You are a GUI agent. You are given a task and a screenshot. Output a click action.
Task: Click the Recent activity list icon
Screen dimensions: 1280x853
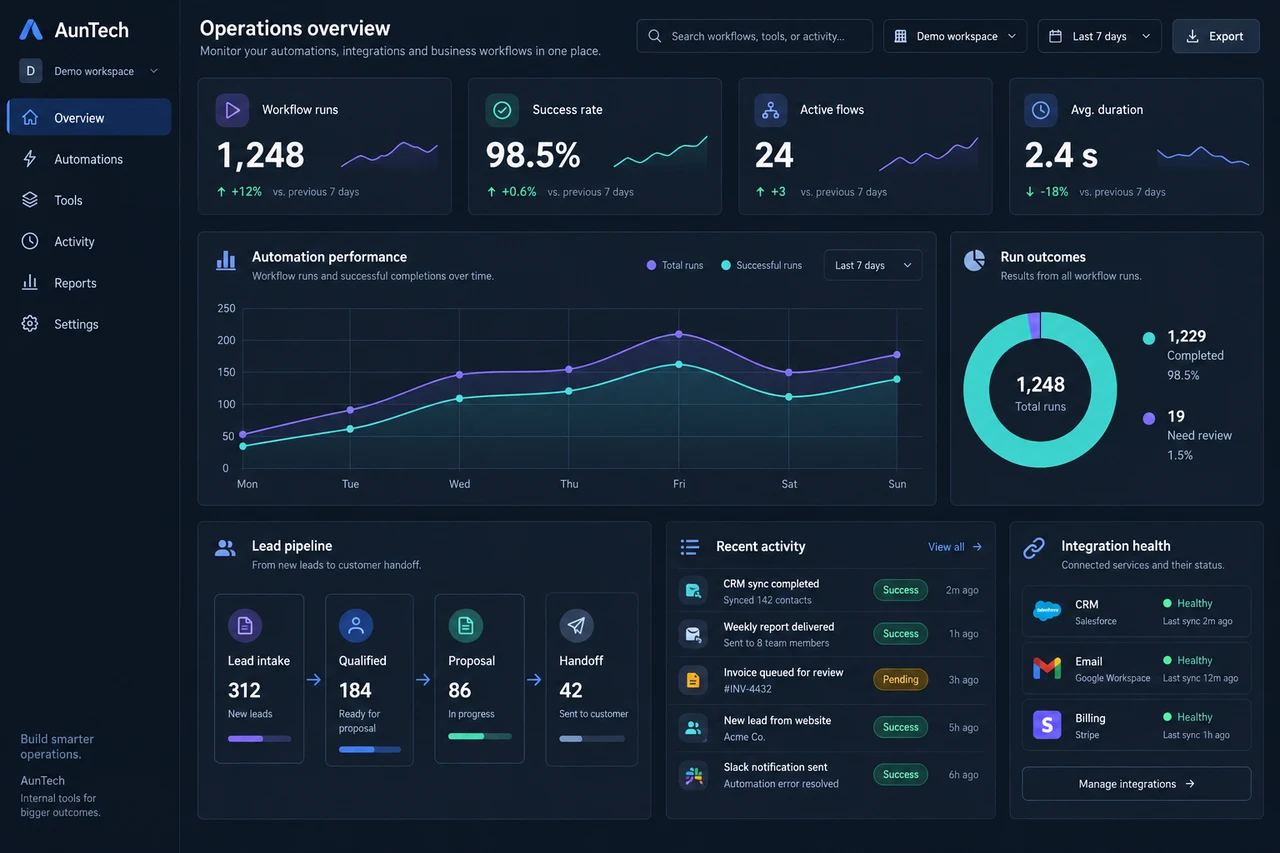tap(690, 547)
